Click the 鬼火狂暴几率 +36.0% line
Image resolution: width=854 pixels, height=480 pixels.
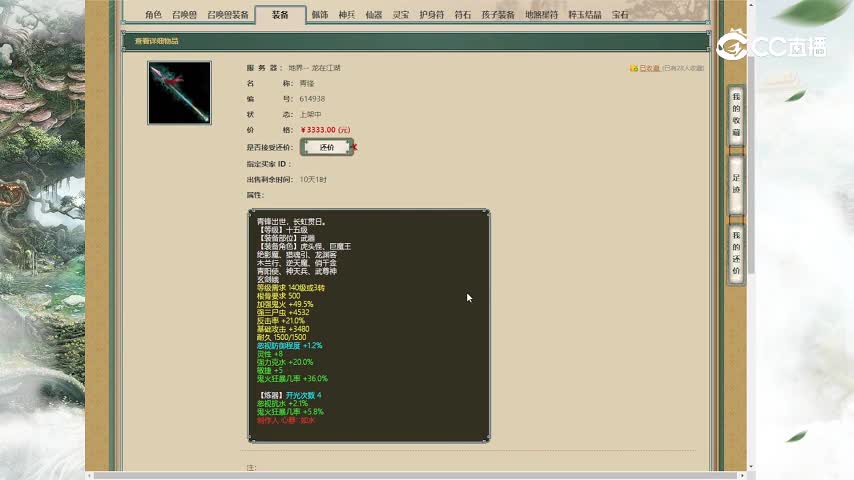[292, 378]
